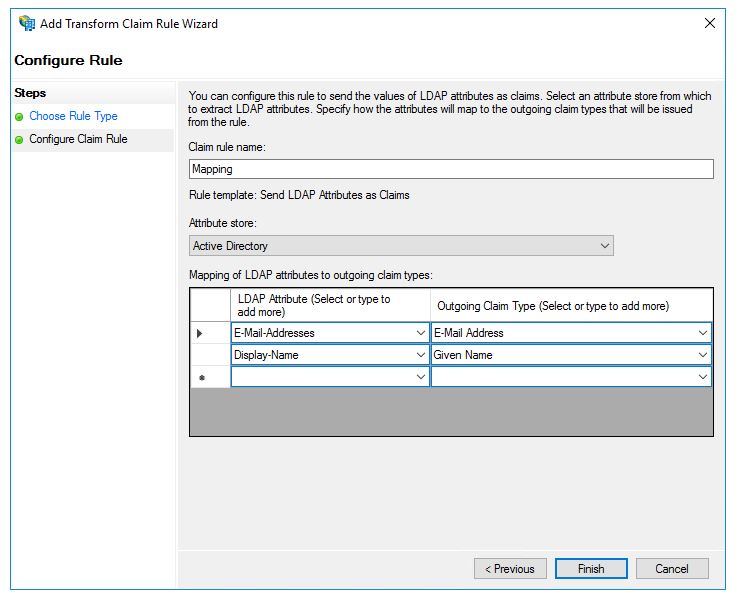The width and height of the screenshot is (742, 601).
Task: Click the Configure Rule page title
Action: click(68, 60)
